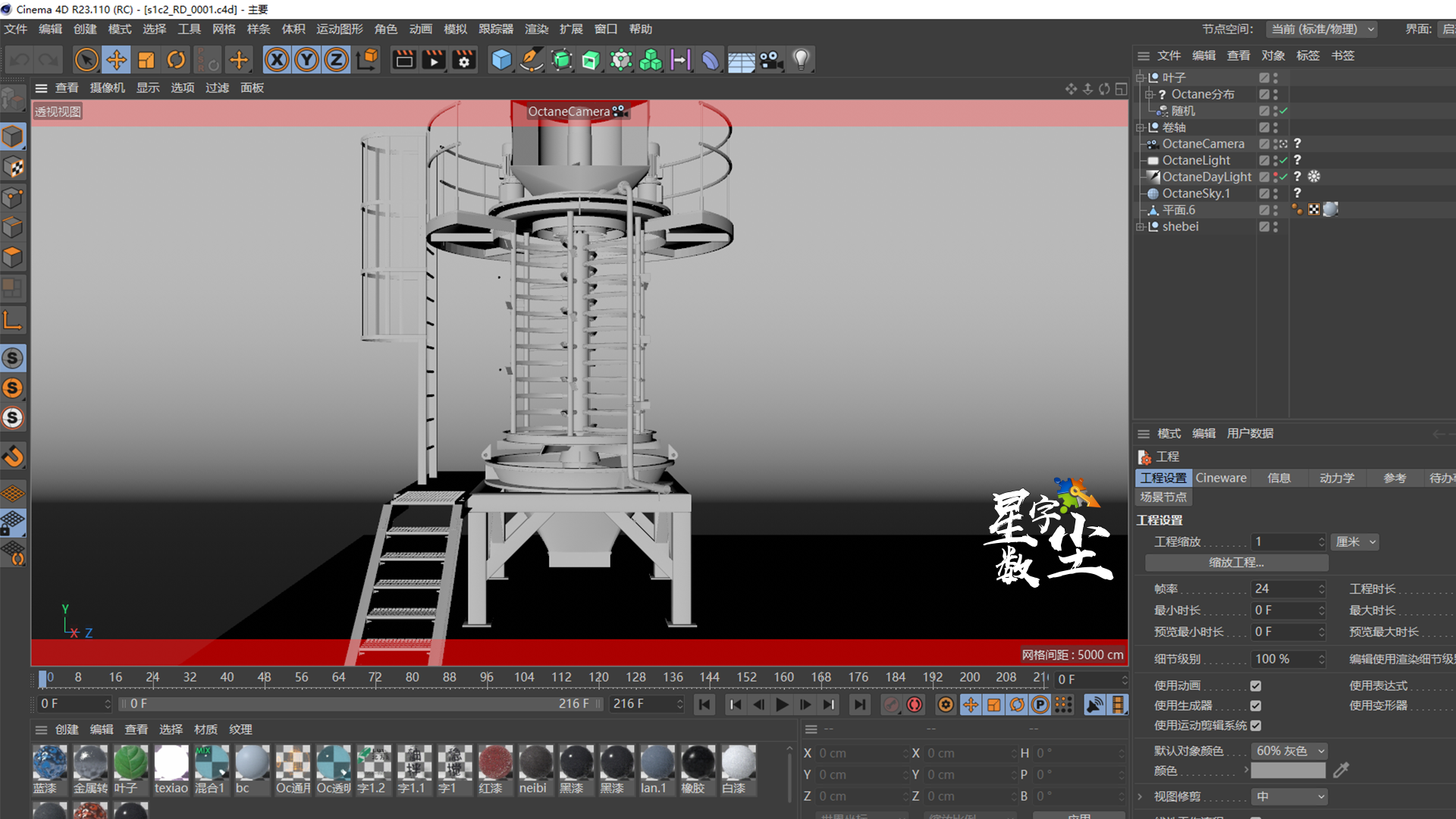The height and width of the screenshot is (819, 1456).
Task: Open the 视图修剪 dropdown
Action: pyautogui.click(x=1289, y=796)
